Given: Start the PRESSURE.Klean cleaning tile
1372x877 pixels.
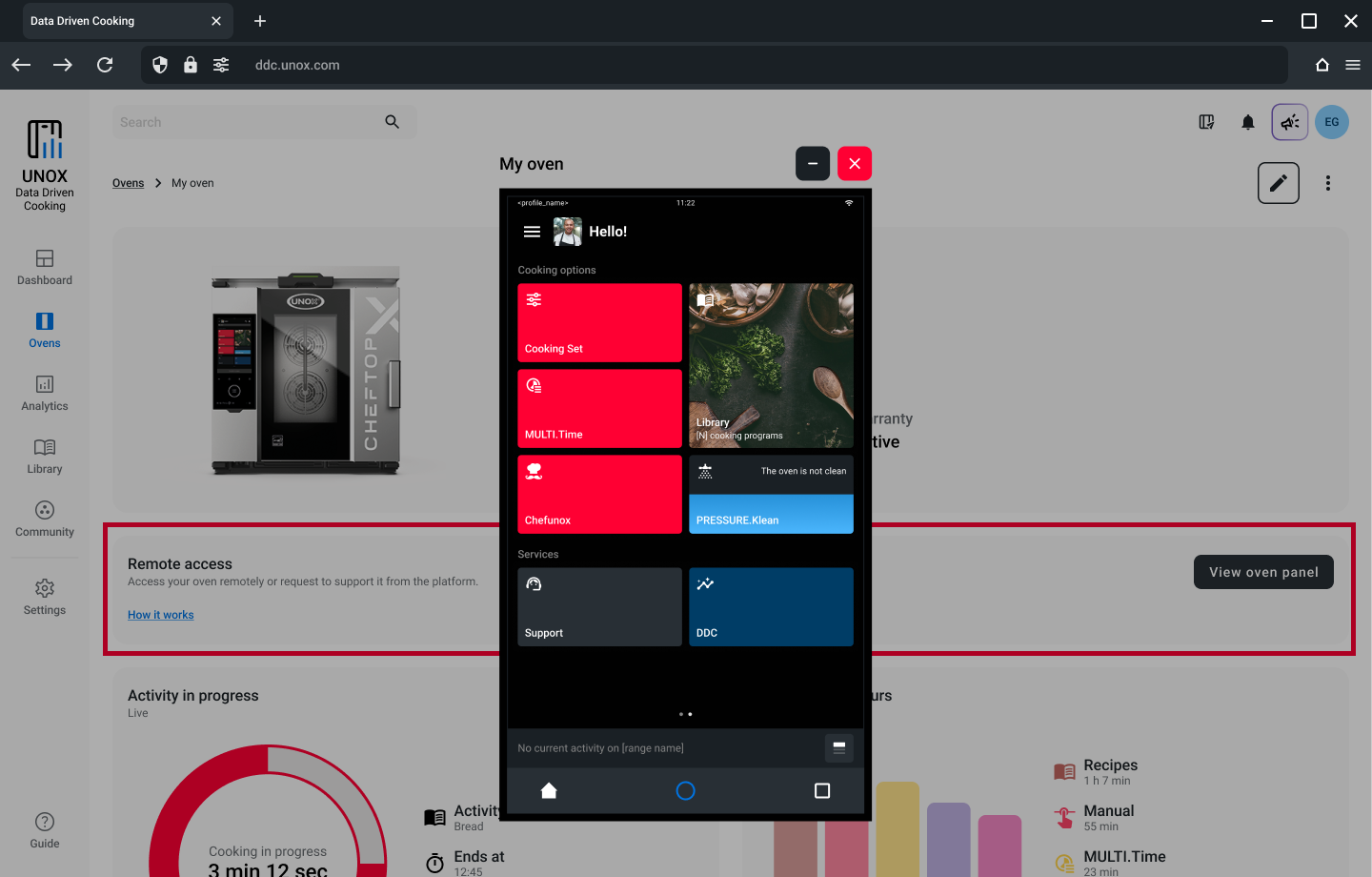Looking at the screenshot, I should (x=771, y=514).
